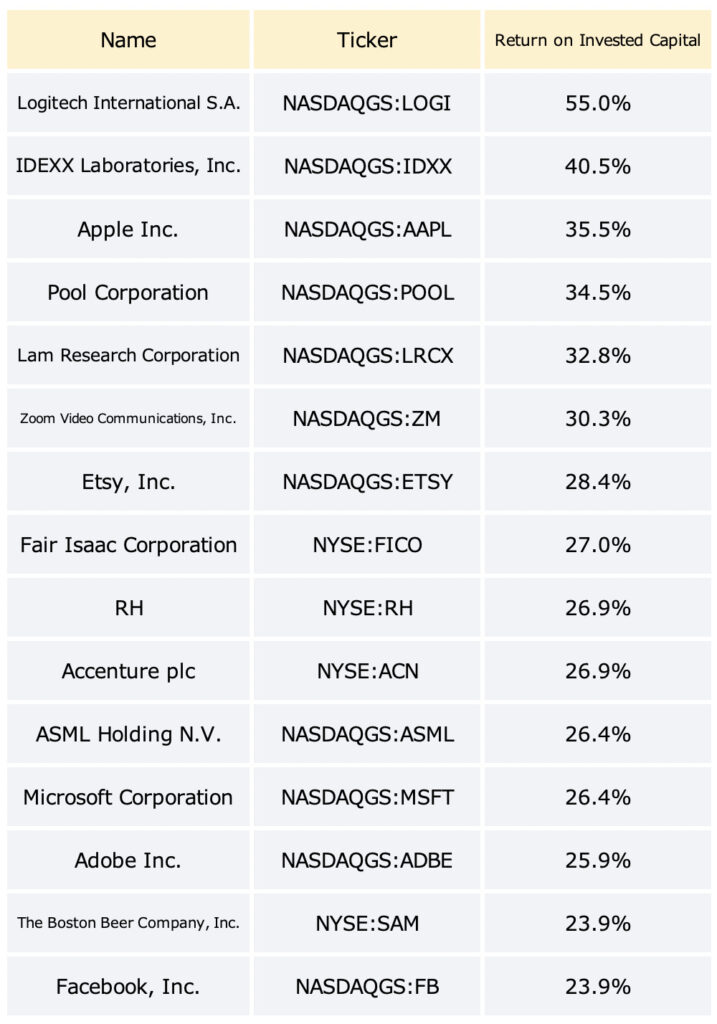Image resolution: width=717 pixels, height=1024 pixels.
Task: Select the Logitech International S.A. name cell
Action: pos(128,103)
